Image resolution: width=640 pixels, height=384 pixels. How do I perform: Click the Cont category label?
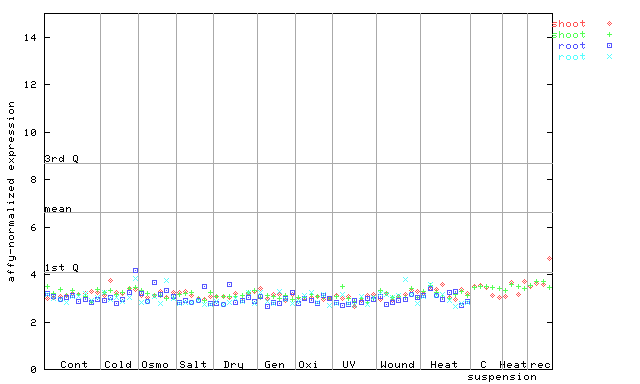74,364
